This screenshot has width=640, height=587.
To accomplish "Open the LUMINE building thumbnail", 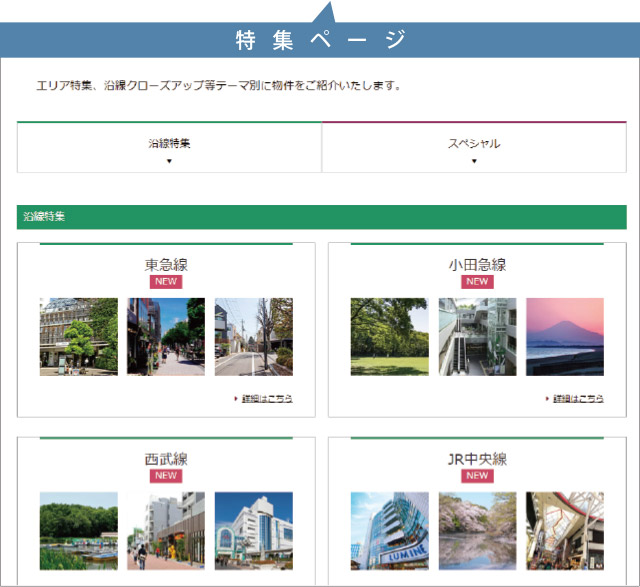I will 389,530.
